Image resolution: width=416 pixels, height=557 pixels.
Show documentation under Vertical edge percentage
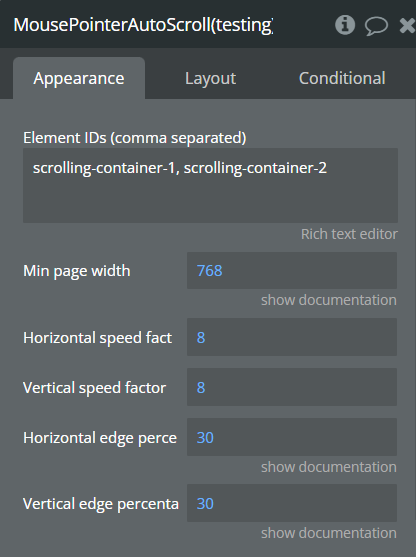[329, 533]
